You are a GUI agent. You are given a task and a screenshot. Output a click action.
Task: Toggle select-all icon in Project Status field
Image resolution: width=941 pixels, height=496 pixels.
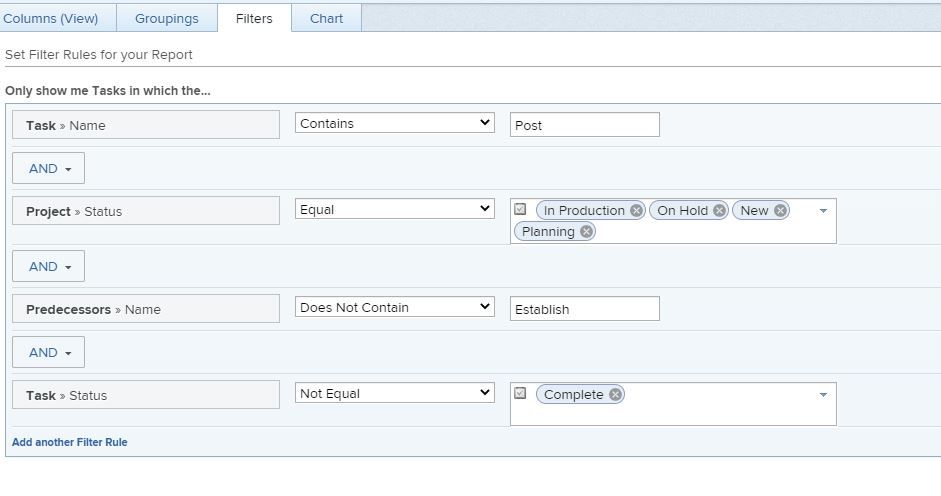point(520,209)
